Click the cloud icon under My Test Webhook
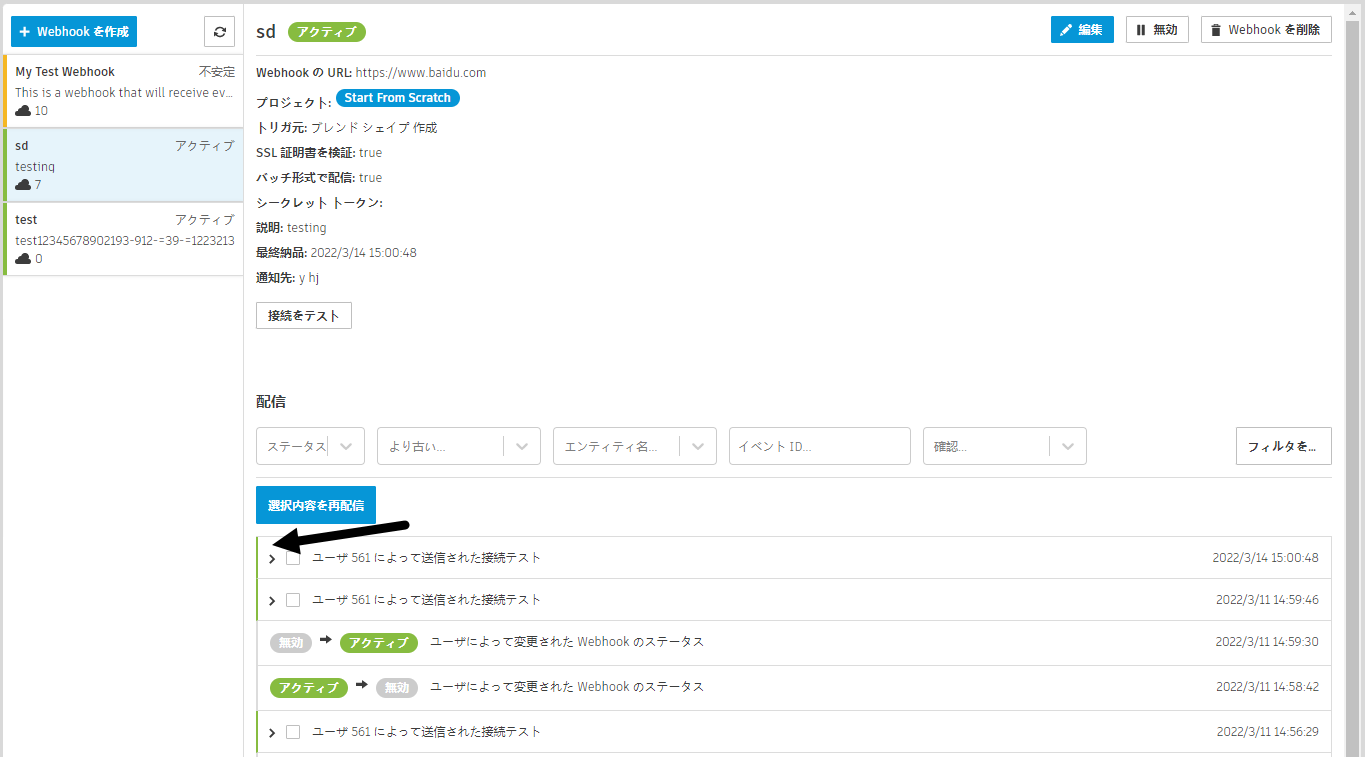 [x=23, y=111]
